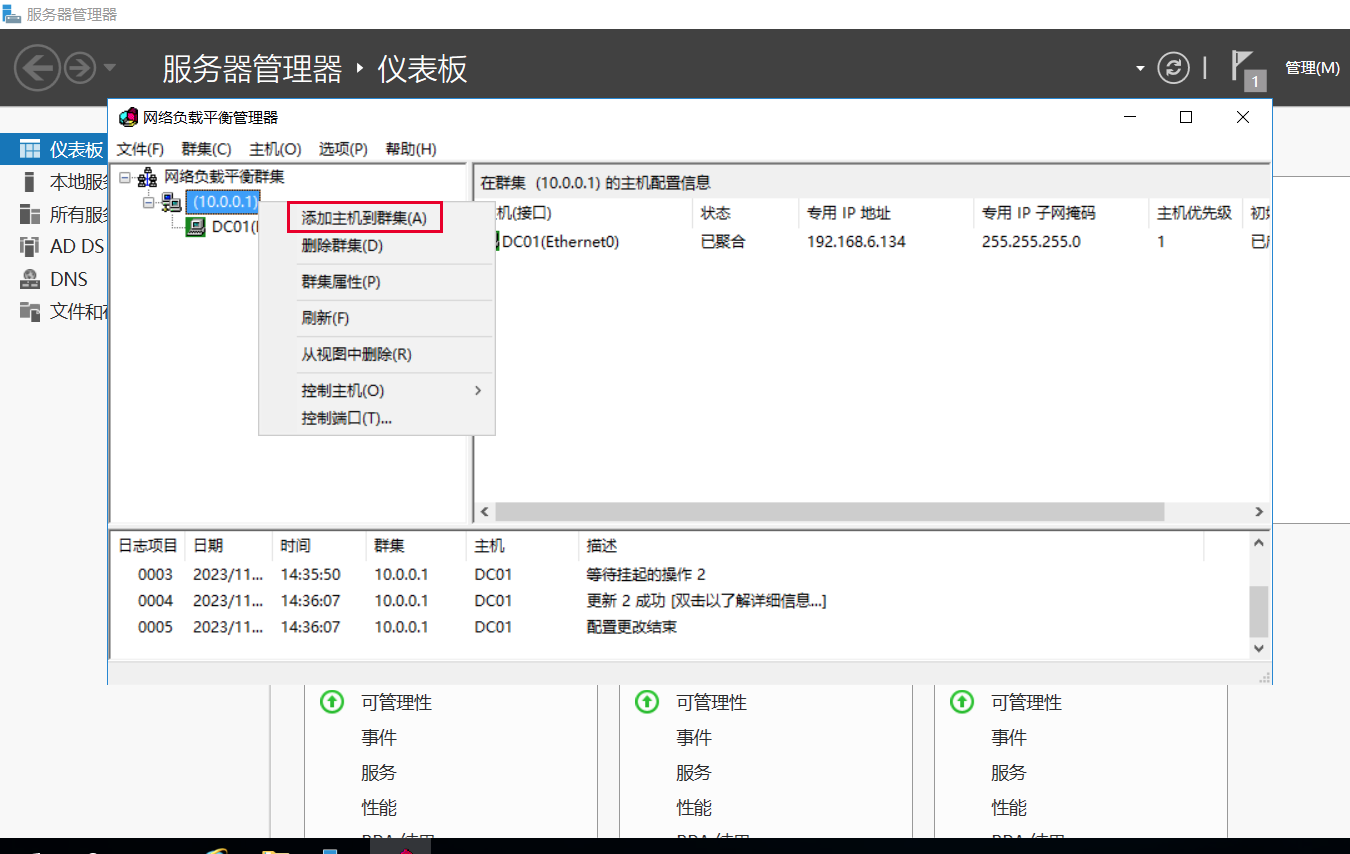Click the 网络负载平衡群集 root tree icon

point(148,178)
